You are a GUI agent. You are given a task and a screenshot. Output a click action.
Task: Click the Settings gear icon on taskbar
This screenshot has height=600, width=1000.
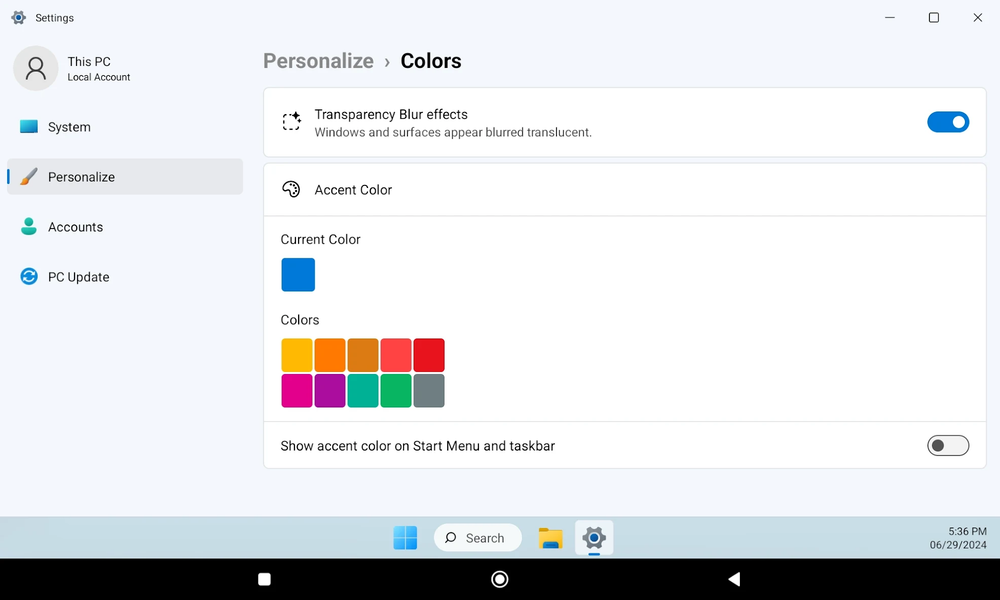(594, 538)
